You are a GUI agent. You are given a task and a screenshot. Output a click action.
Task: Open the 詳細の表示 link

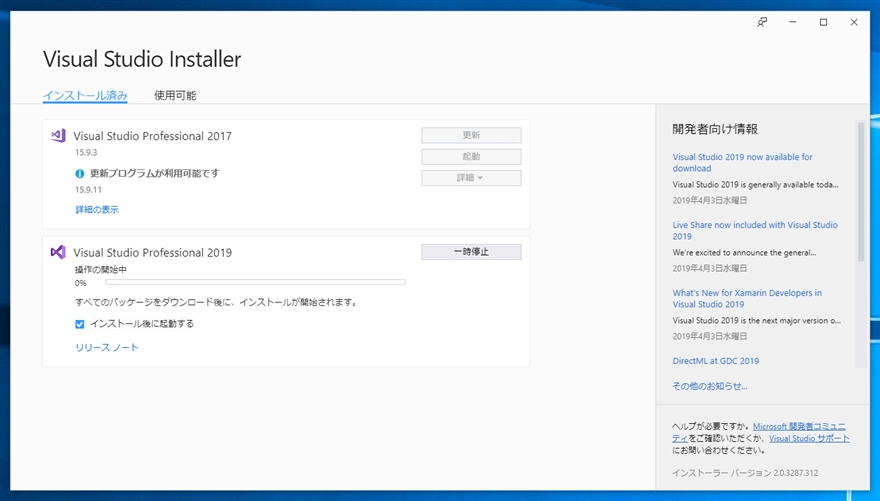(x=97, y=209)
